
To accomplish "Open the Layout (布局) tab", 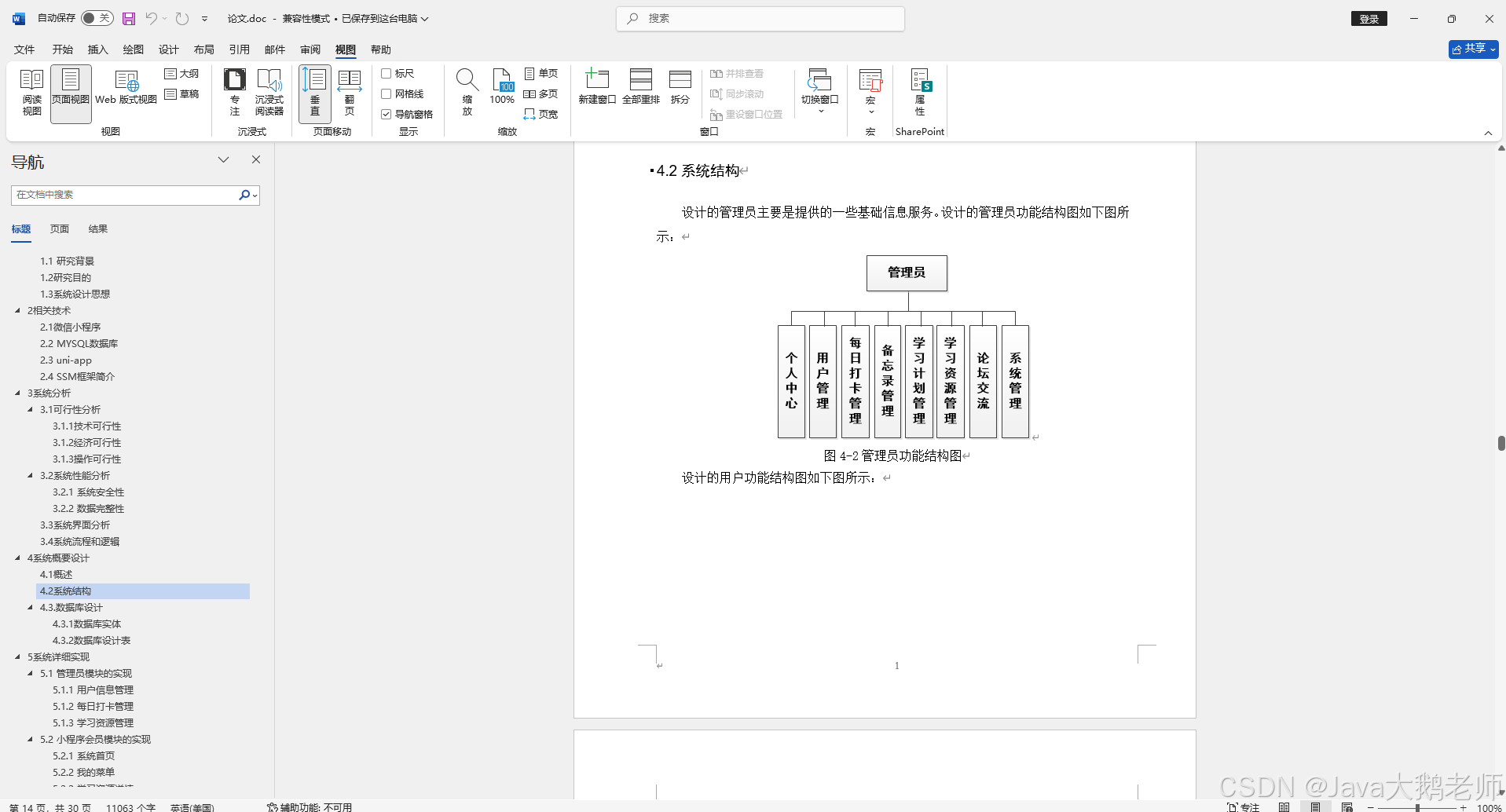I will click(204, 49).
